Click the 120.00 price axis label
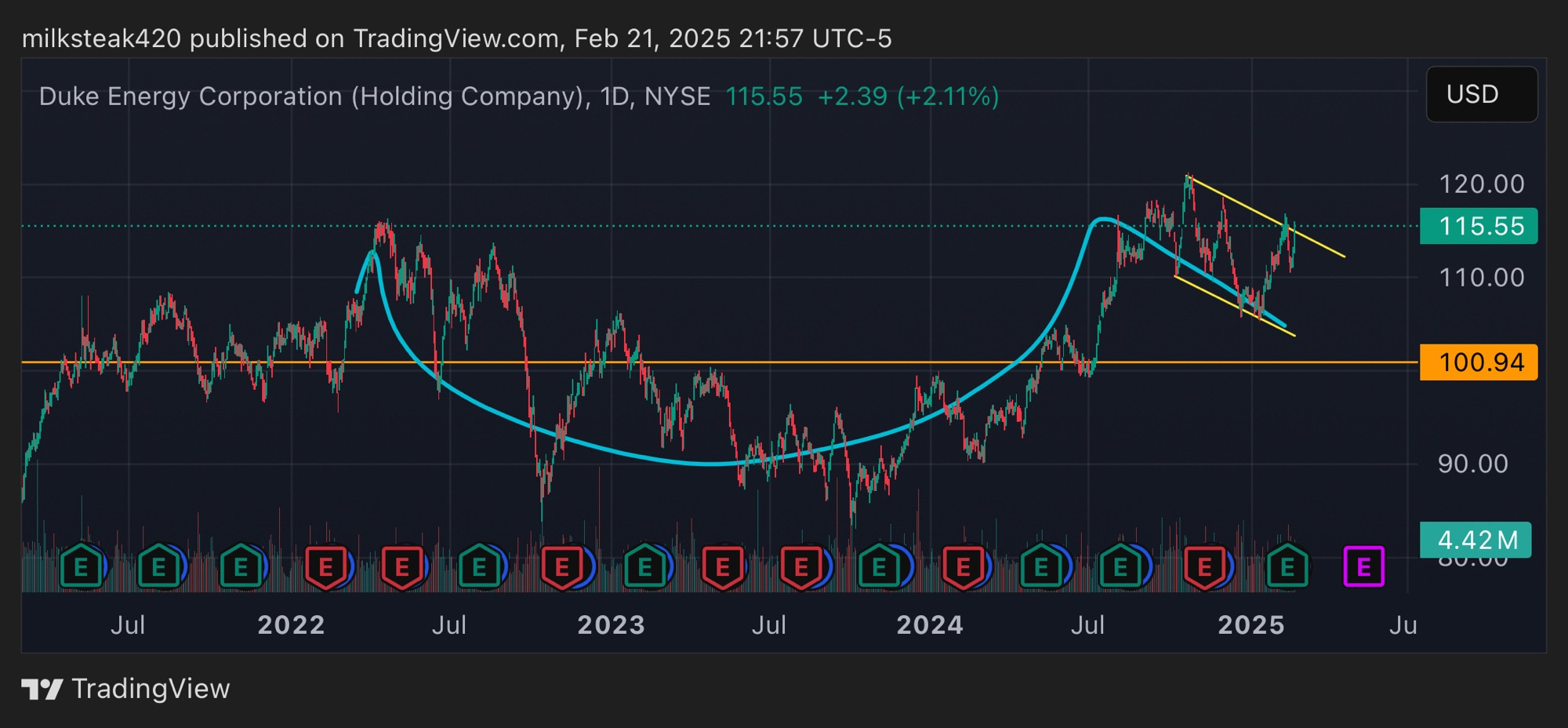The height and width of the screenshot is (728, 1568). 1481,184
